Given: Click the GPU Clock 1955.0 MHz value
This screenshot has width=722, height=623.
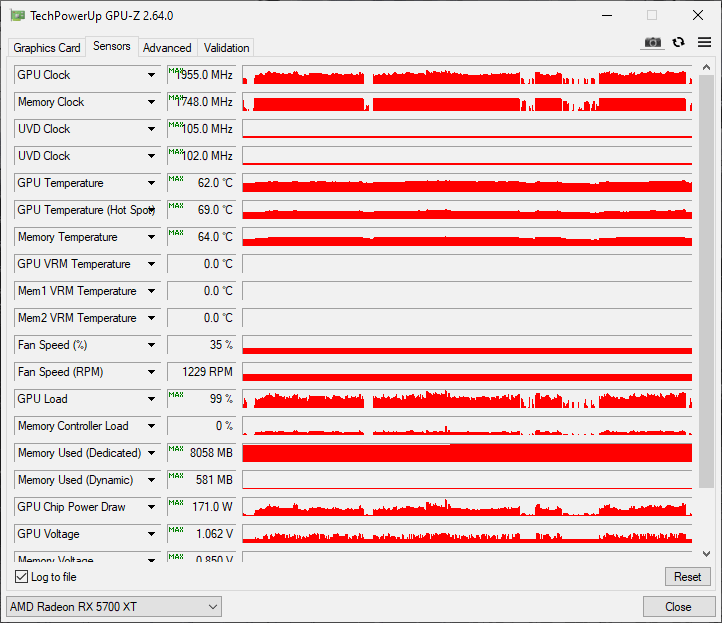Looking at the screenshot, I should point(202,75).
